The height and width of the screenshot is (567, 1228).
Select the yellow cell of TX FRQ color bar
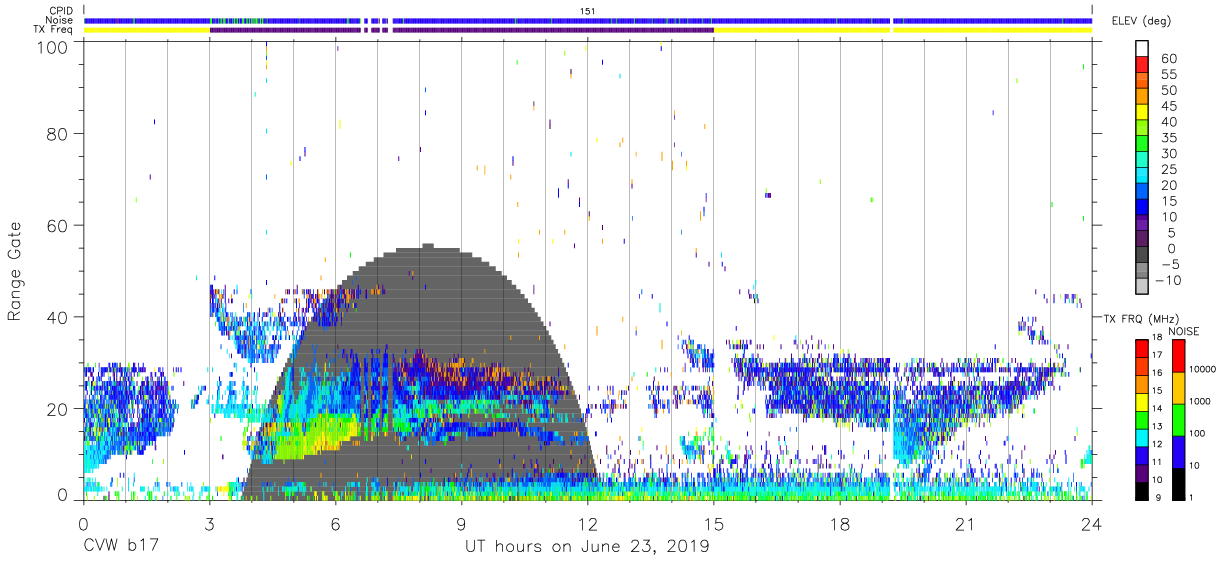[1142, 400]
